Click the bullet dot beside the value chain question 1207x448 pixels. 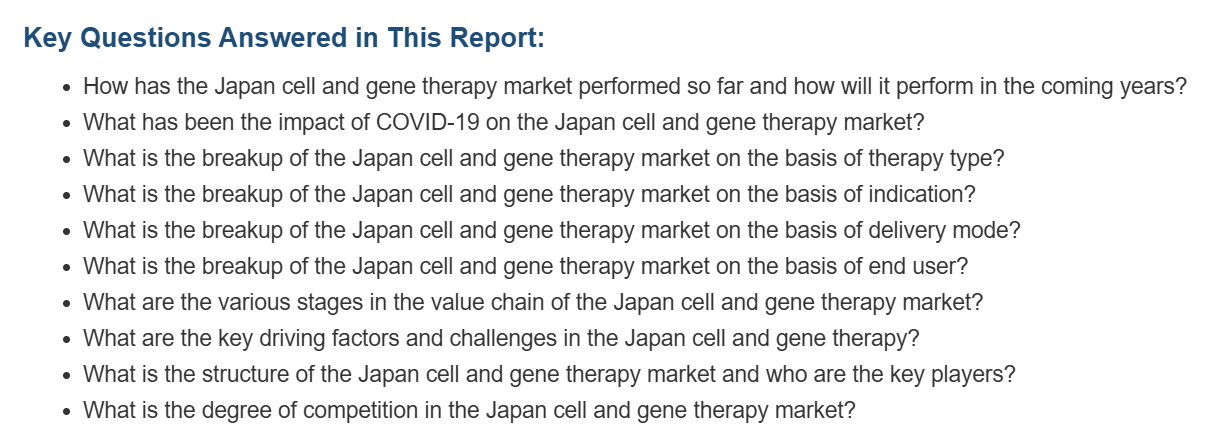66,304
